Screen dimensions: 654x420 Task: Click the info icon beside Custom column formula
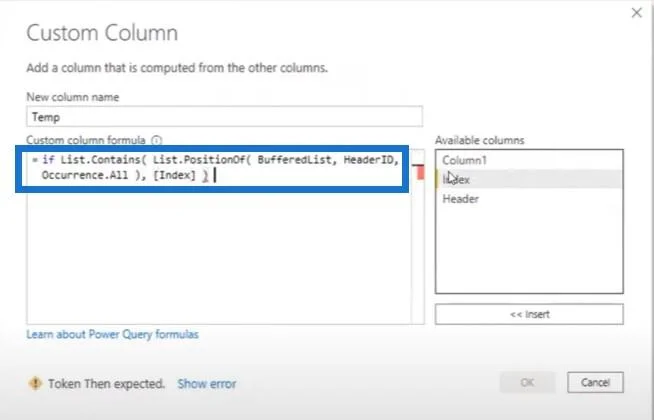(x=156, y=141)
